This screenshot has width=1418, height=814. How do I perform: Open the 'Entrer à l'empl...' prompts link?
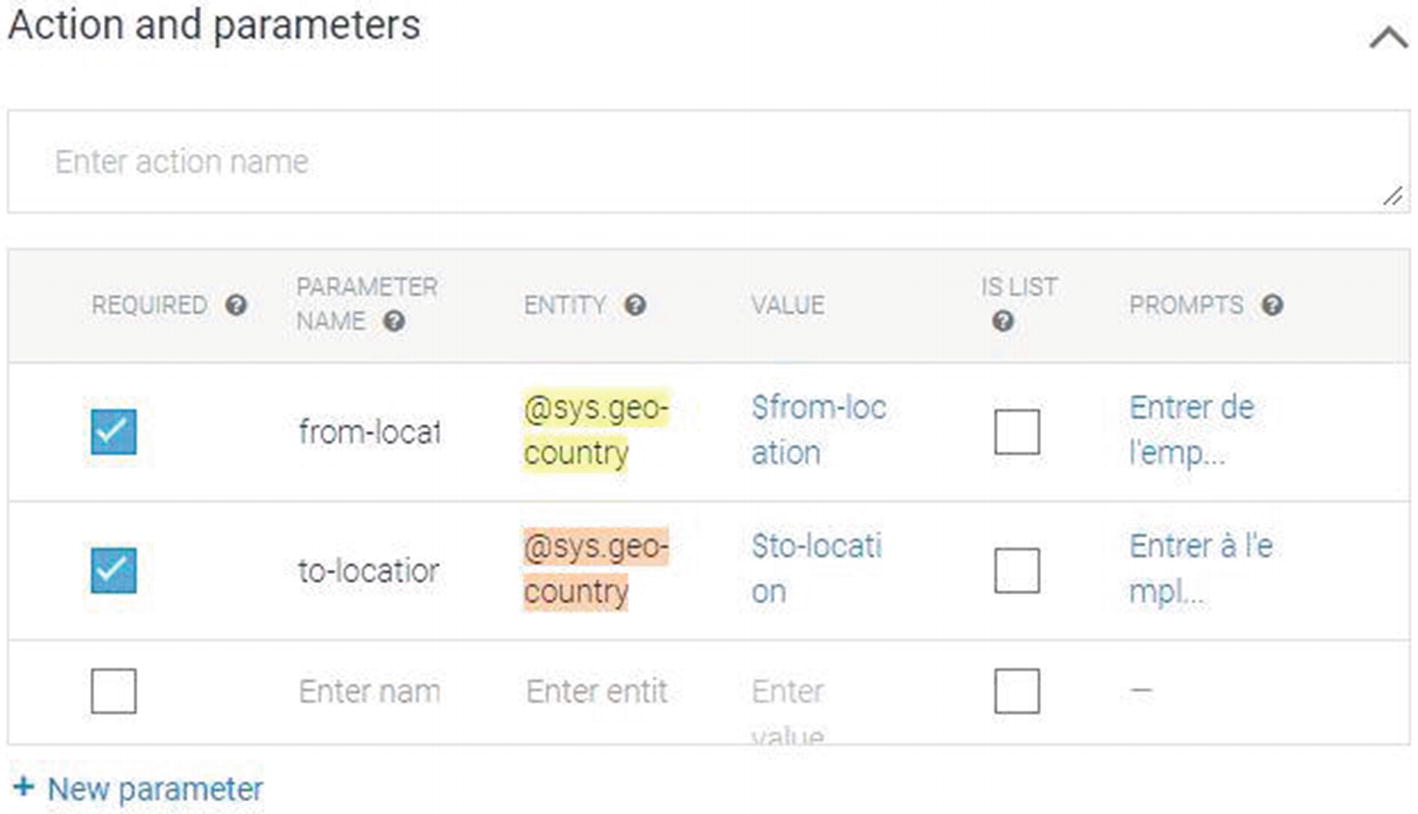point(1200,569)
